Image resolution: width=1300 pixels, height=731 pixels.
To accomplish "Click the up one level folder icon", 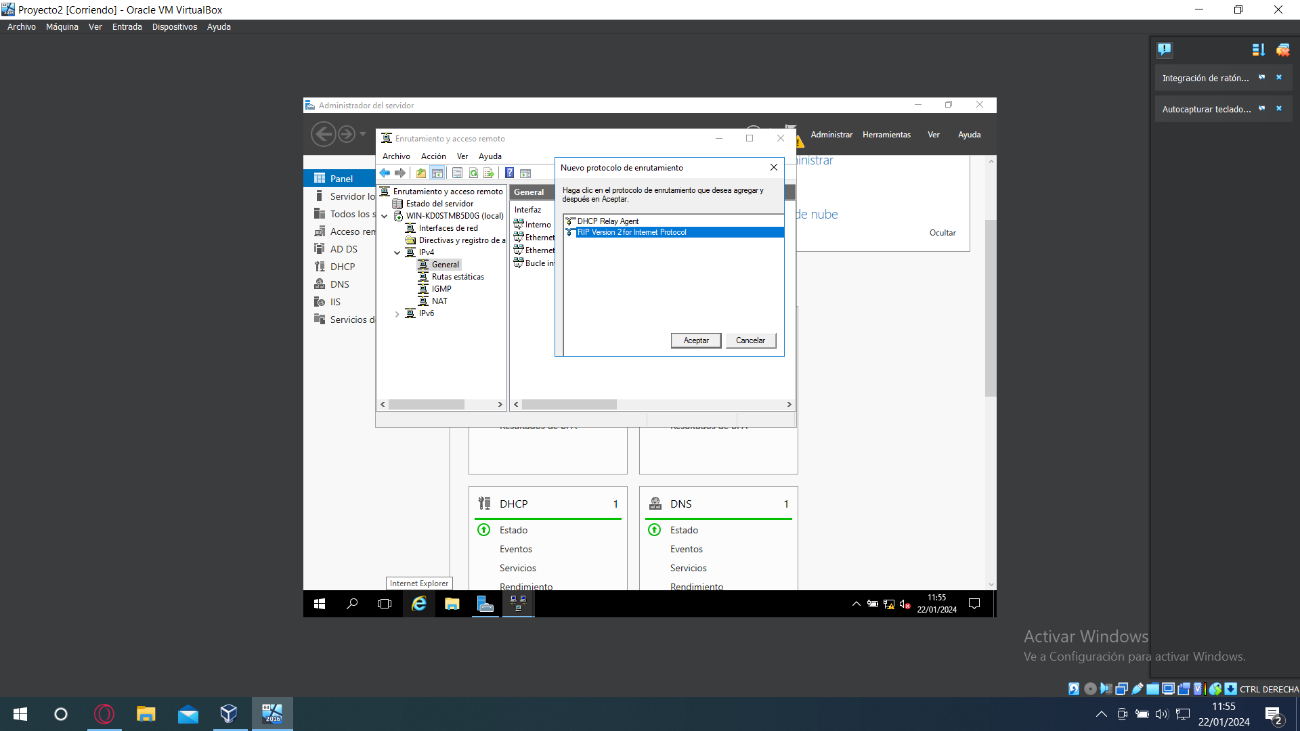I will click(421, 173).
